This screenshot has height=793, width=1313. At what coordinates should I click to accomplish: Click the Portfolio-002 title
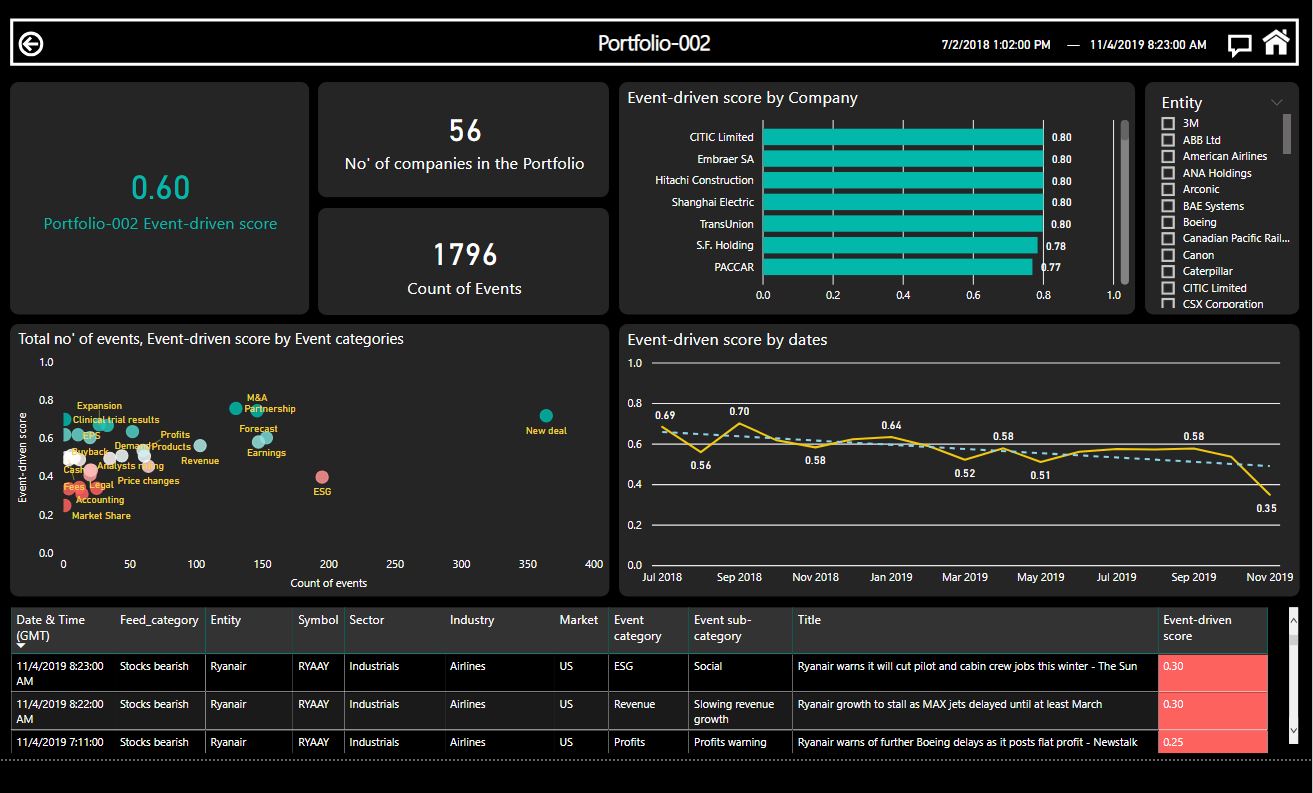[x=654, y=43]
